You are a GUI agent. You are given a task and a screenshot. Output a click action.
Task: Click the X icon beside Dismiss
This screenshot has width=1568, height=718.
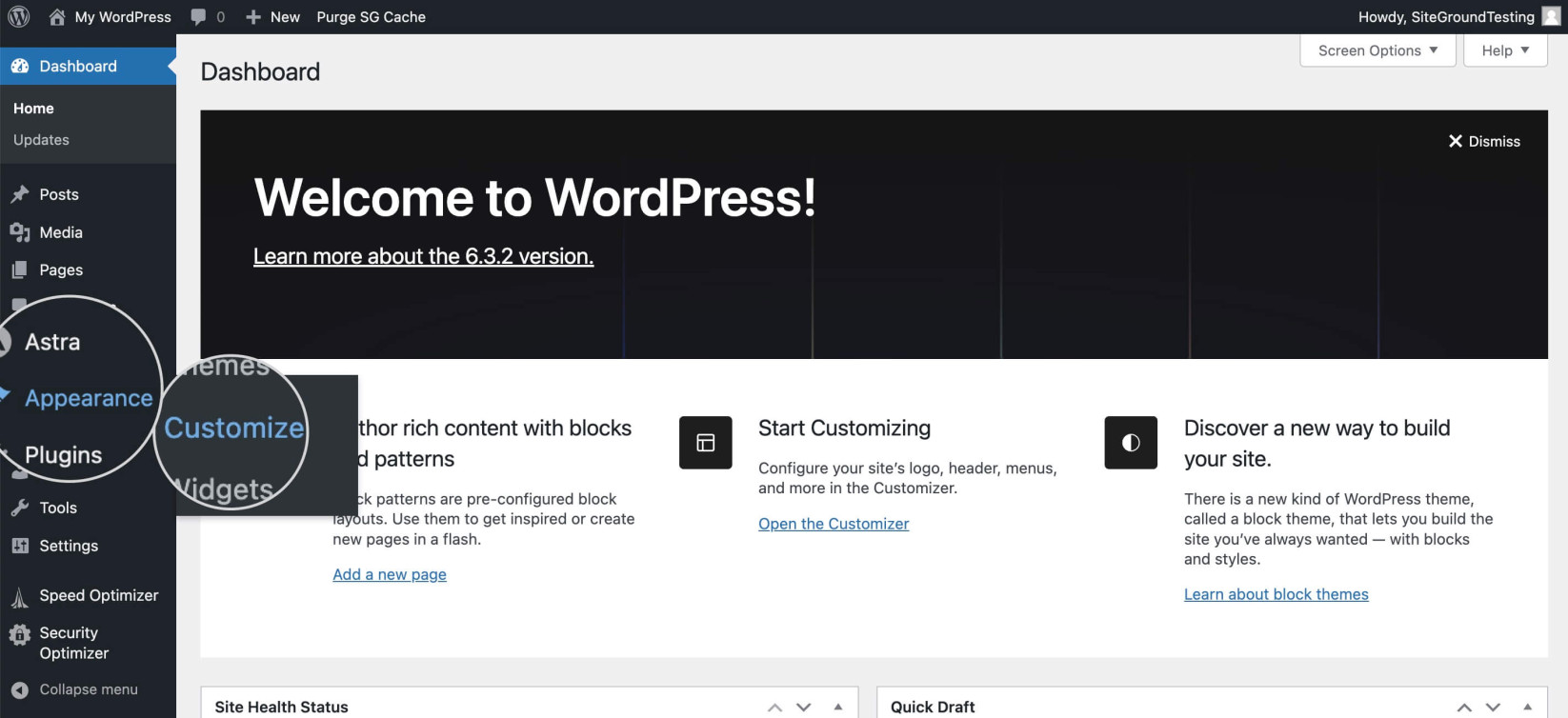click(1456, 141)
